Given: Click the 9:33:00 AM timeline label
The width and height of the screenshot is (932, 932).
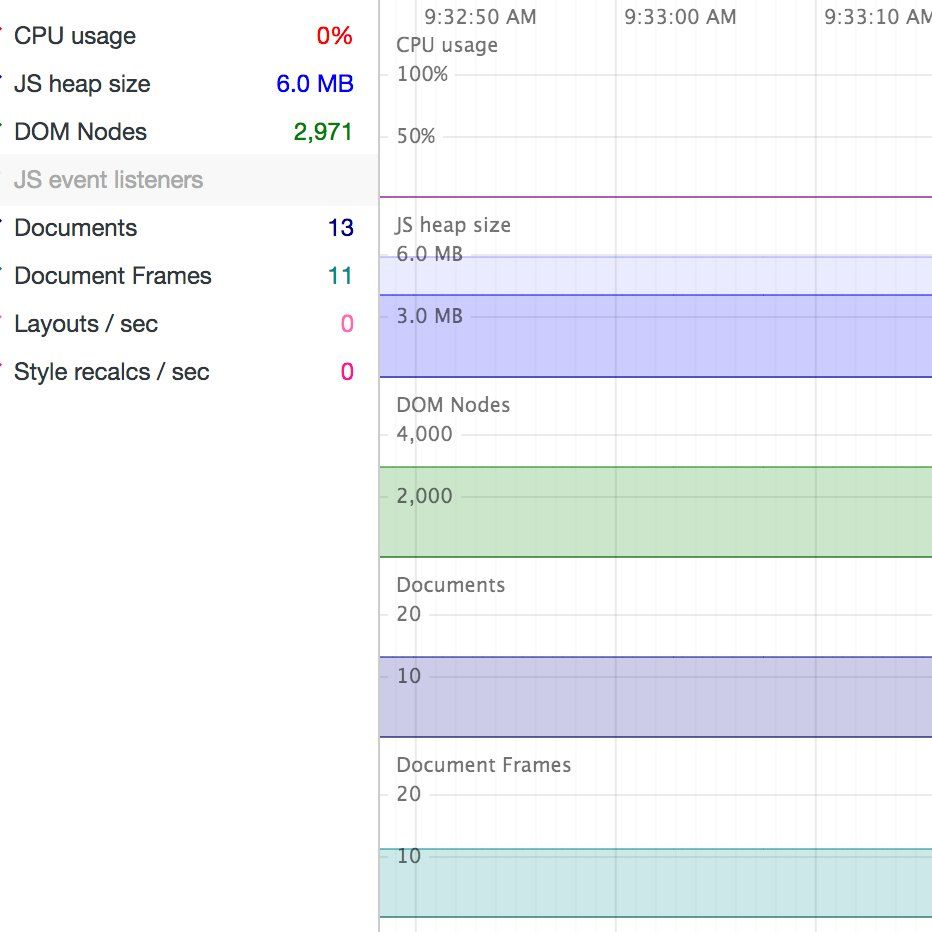Looking at the screenshot, I should coord(681,17).
